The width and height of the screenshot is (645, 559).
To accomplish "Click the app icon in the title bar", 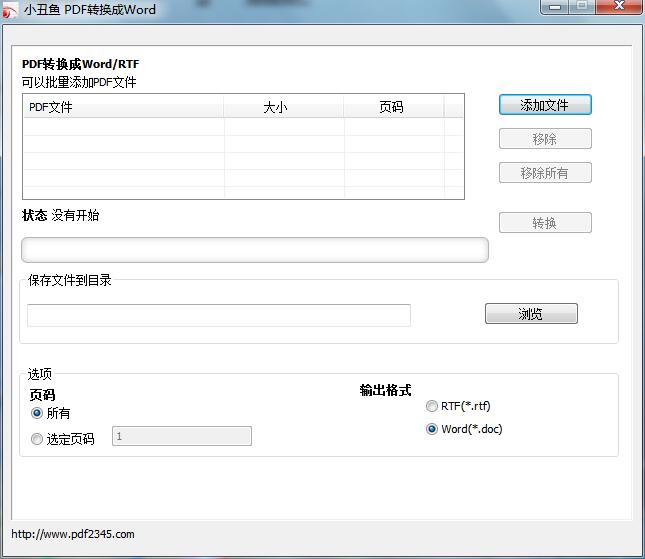I will [x=11, y=10].
